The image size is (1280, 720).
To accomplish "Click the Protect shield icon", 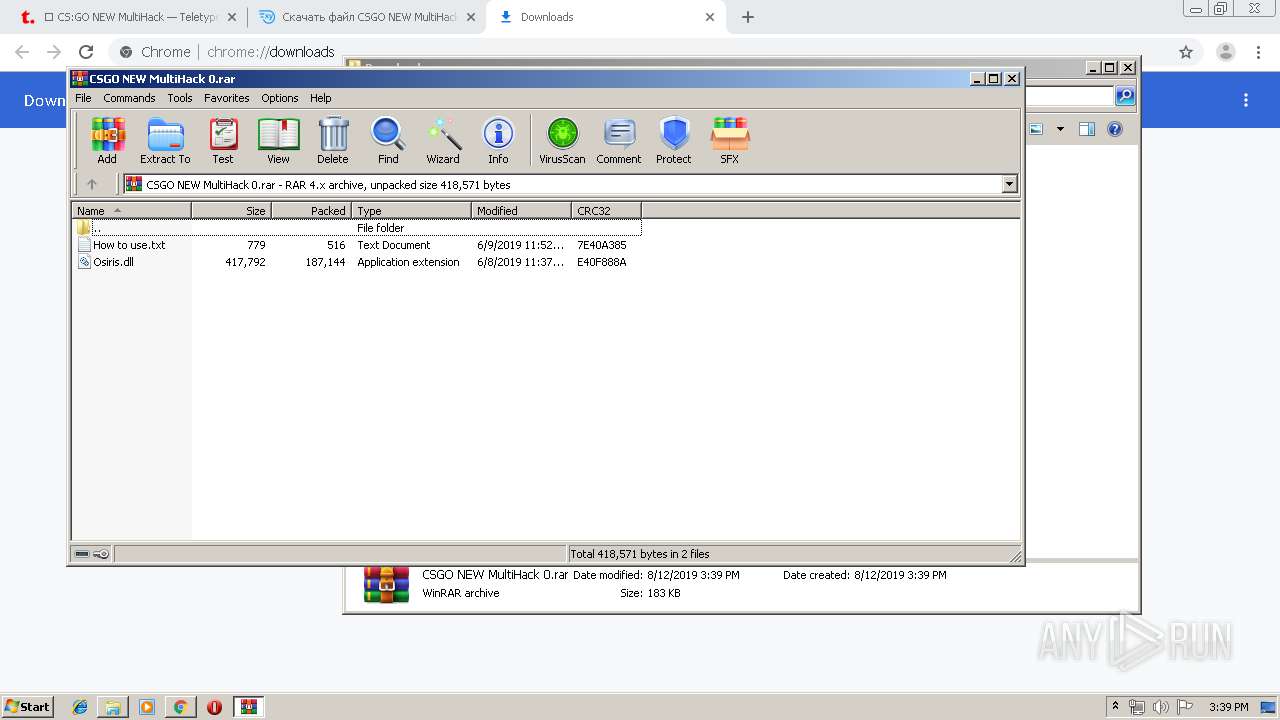I will pos(674,140).
